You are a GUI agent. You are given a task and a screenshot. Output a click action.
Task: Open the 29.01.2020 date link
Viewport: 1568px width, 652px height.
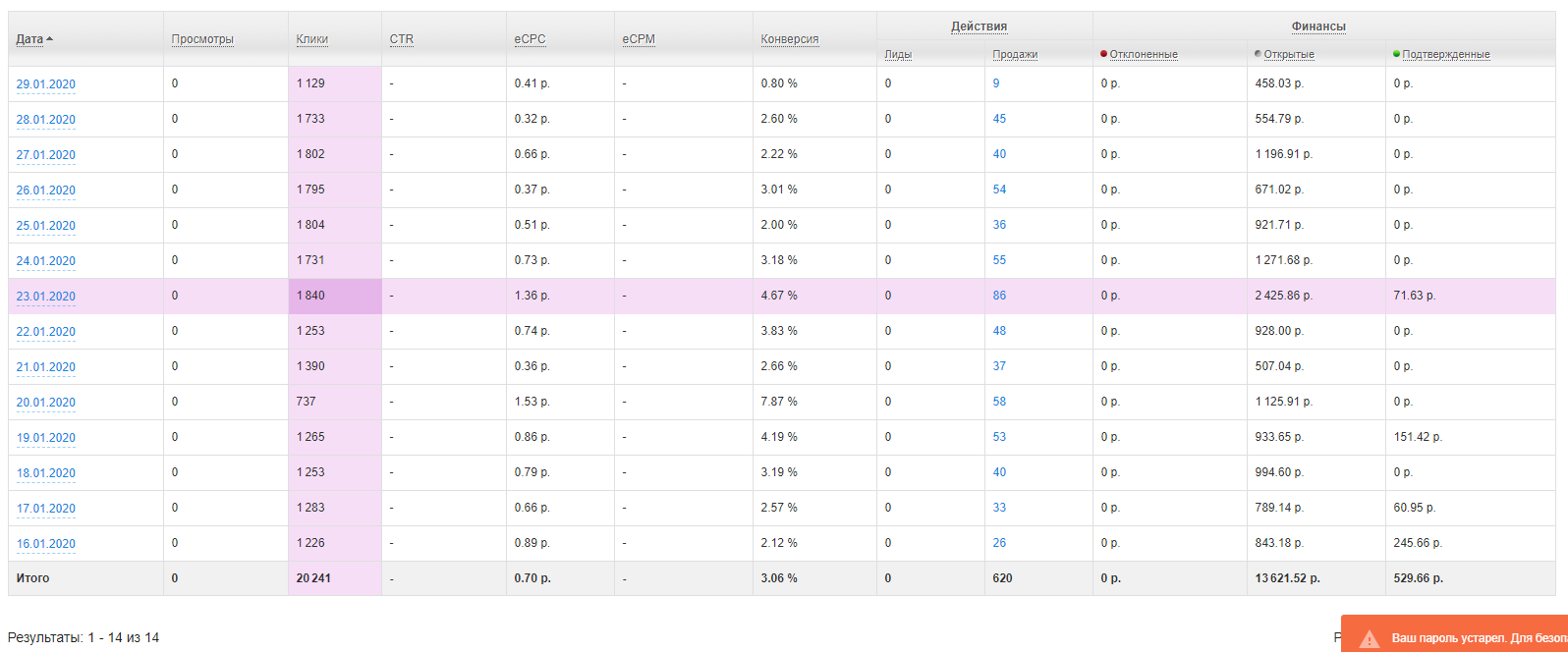[45, 84]
